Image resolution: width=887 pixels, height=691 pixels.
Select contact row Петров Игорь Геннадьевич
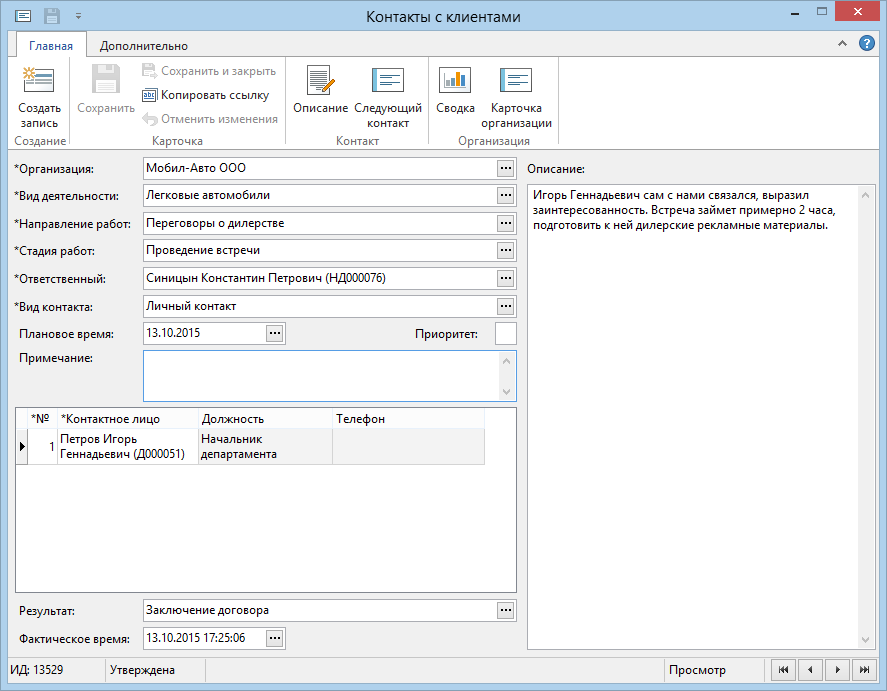coord(127,446)
